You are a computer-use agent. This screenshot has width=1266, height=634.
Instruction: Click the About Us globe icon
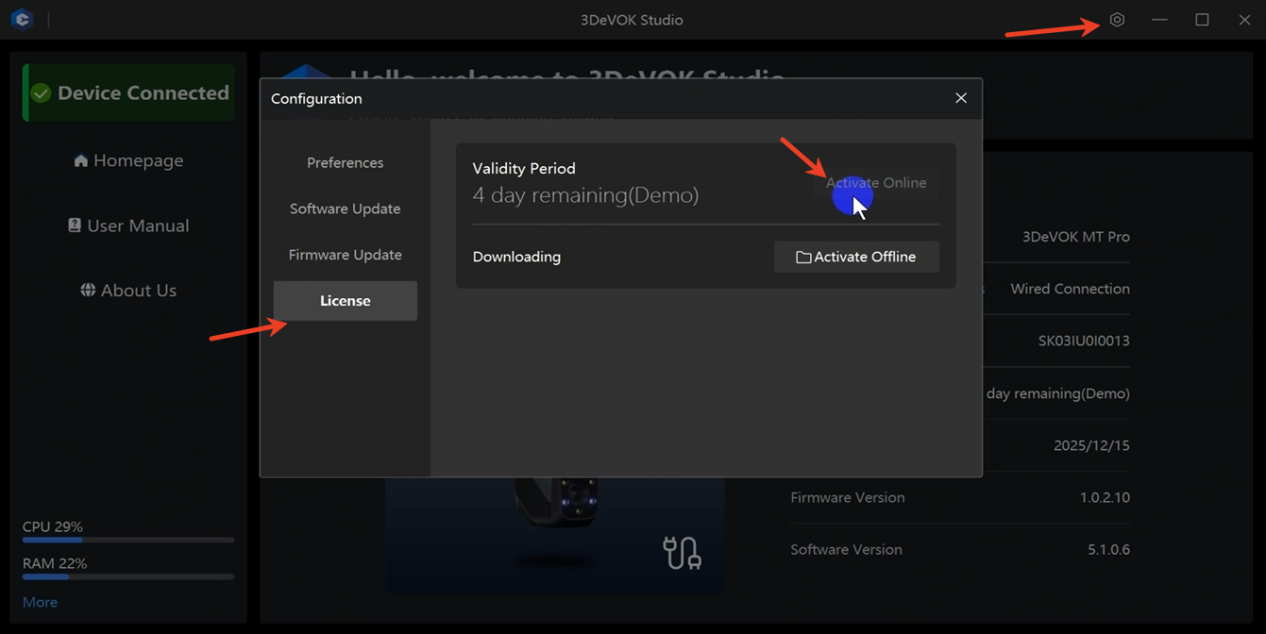(x=88, y=290)
